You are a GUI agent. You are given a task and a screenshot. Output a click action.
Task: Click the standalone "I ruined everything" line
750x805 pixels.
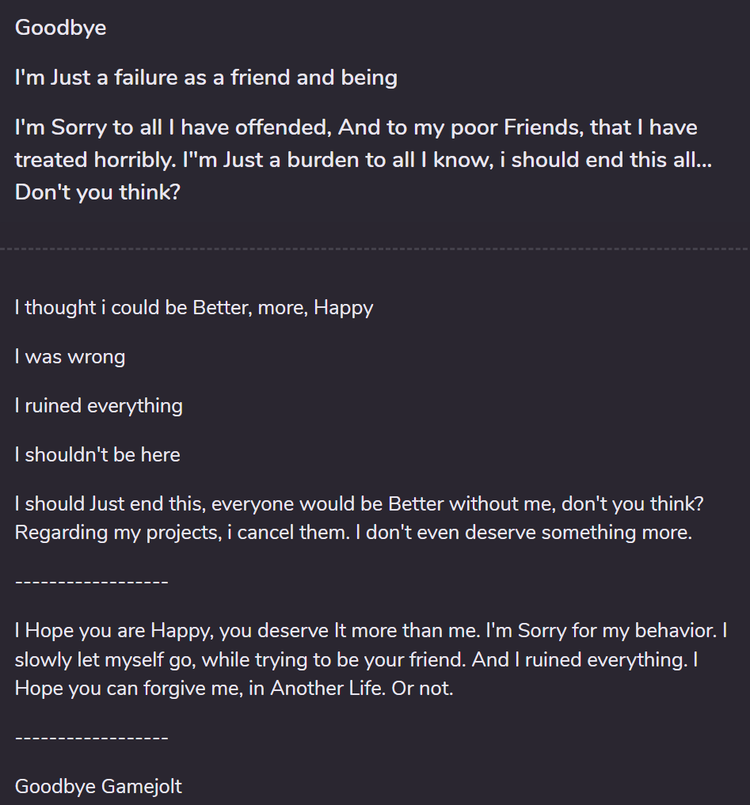pyautogui.click(x=99, y=406)
